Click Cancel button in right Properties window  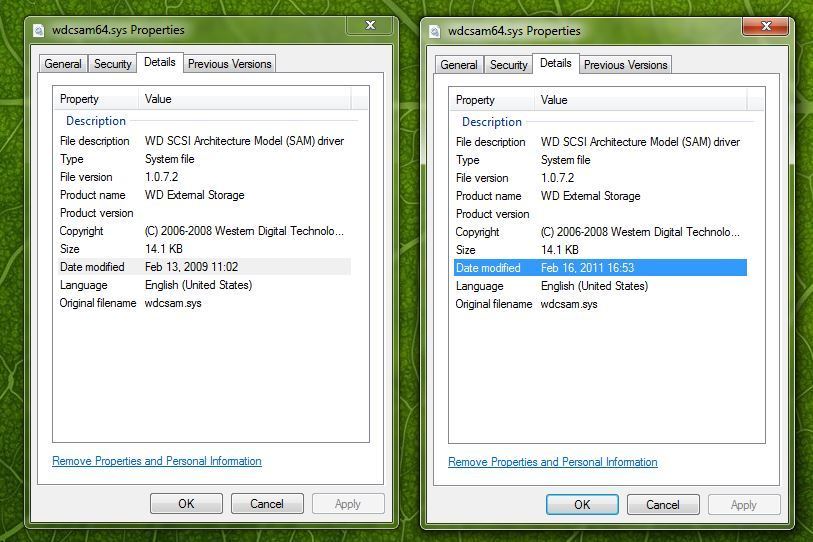coord(663,505)
